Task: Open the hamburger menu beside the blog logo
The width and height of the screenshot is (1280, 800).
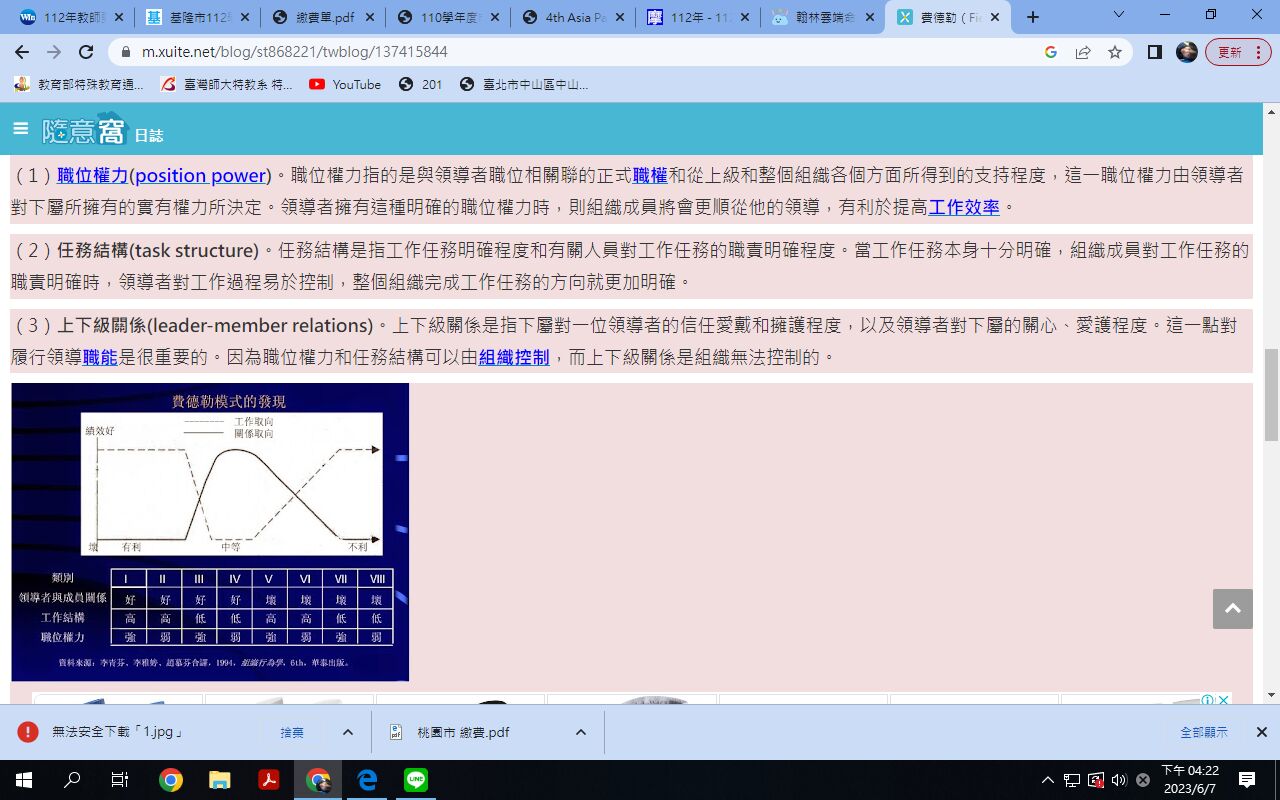Action: 20,129
